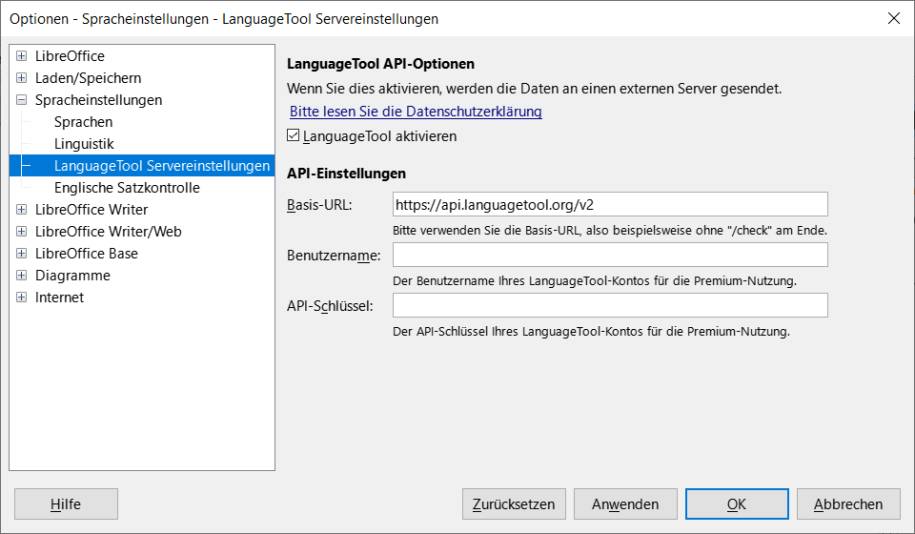Close the Optionen dialog window

[893, 18]
